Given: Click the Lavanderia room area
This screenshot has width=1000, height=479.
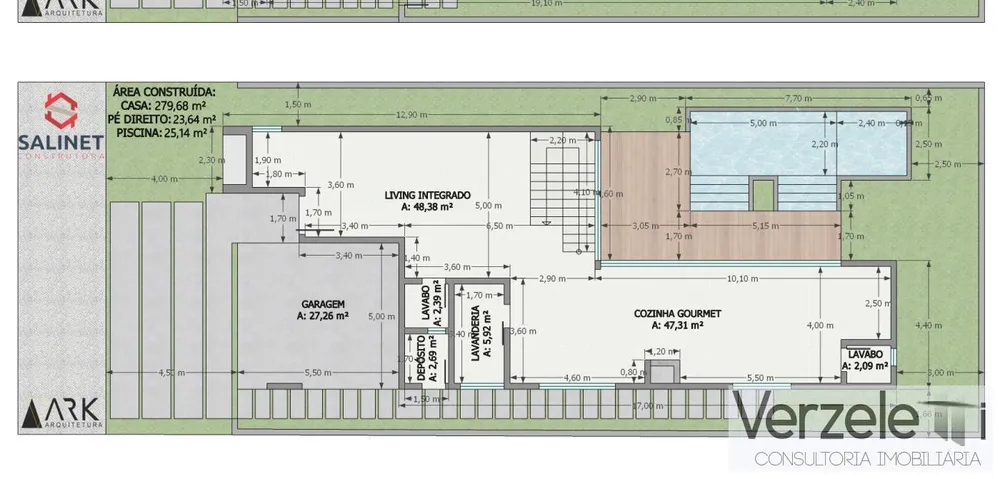Looking at the screenshot, I should (x=482, y=334).
